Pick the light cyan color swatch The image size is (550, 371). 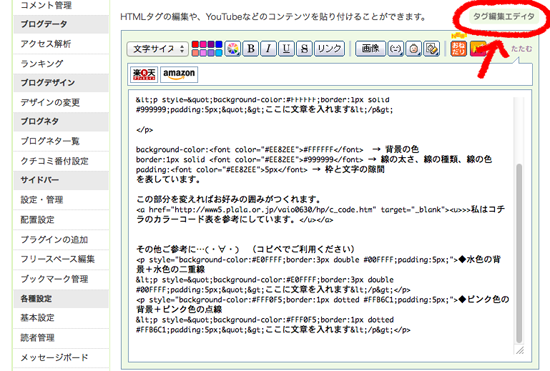pos(219,53)
